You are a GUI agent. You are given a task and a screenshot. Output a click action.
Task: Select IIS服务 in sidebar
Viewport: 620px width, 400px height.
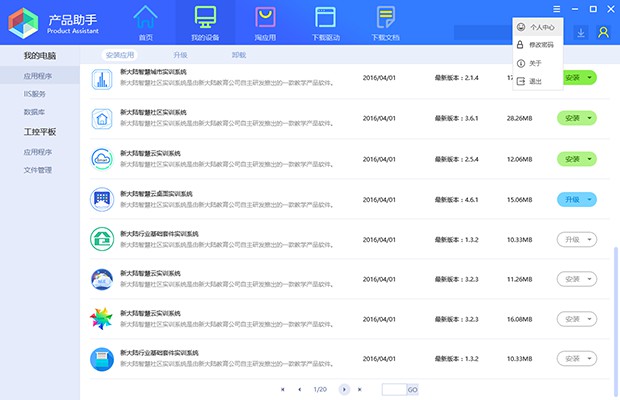35,94
